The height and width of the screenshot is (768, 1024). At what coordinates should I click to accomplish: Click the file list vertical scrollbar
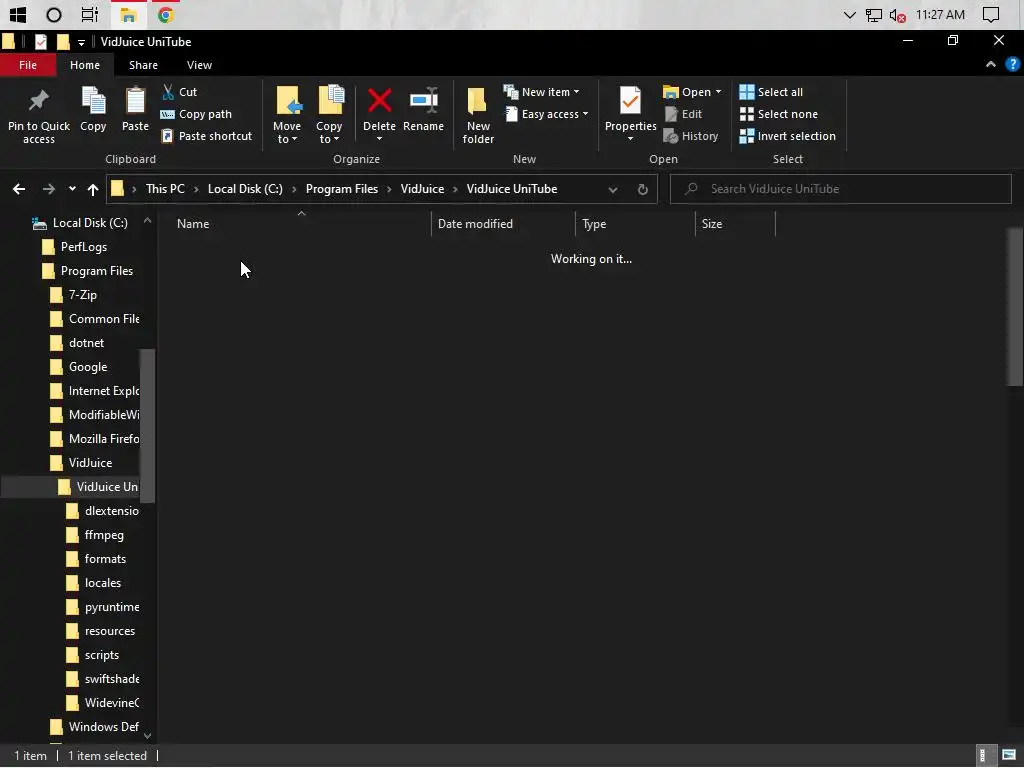tap(1014, 307)
